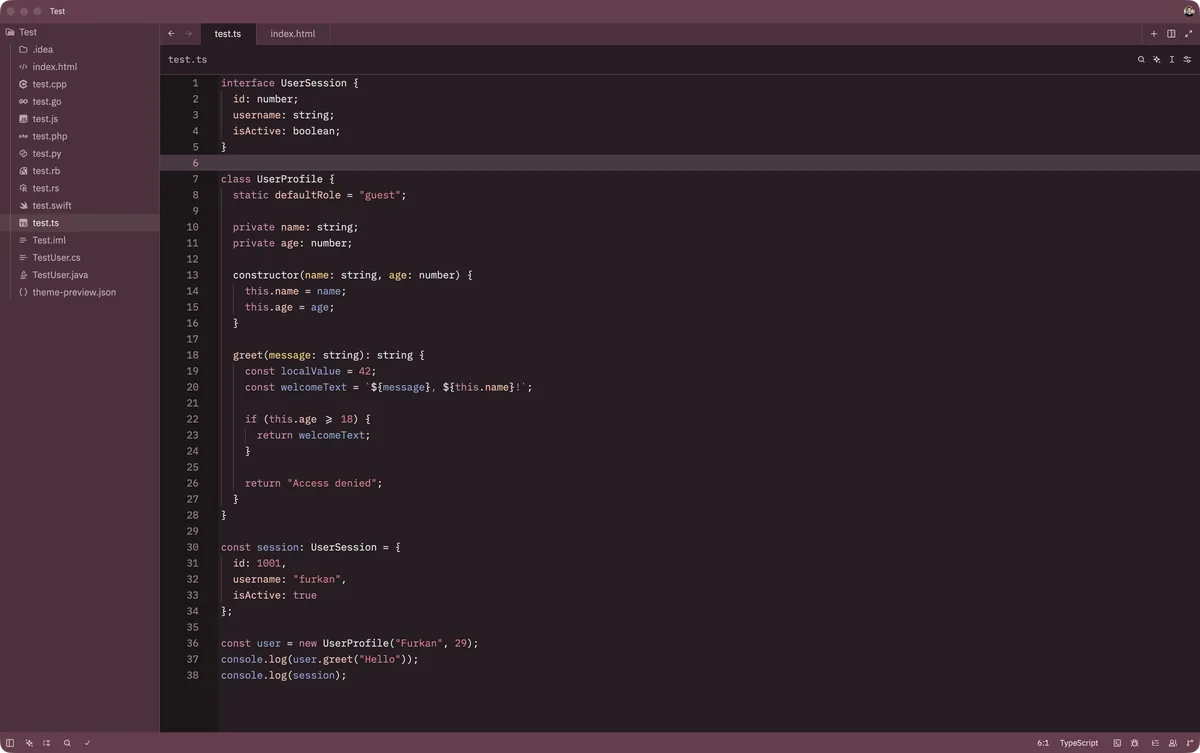Split the editor pane with split icon

point(1171,33)
